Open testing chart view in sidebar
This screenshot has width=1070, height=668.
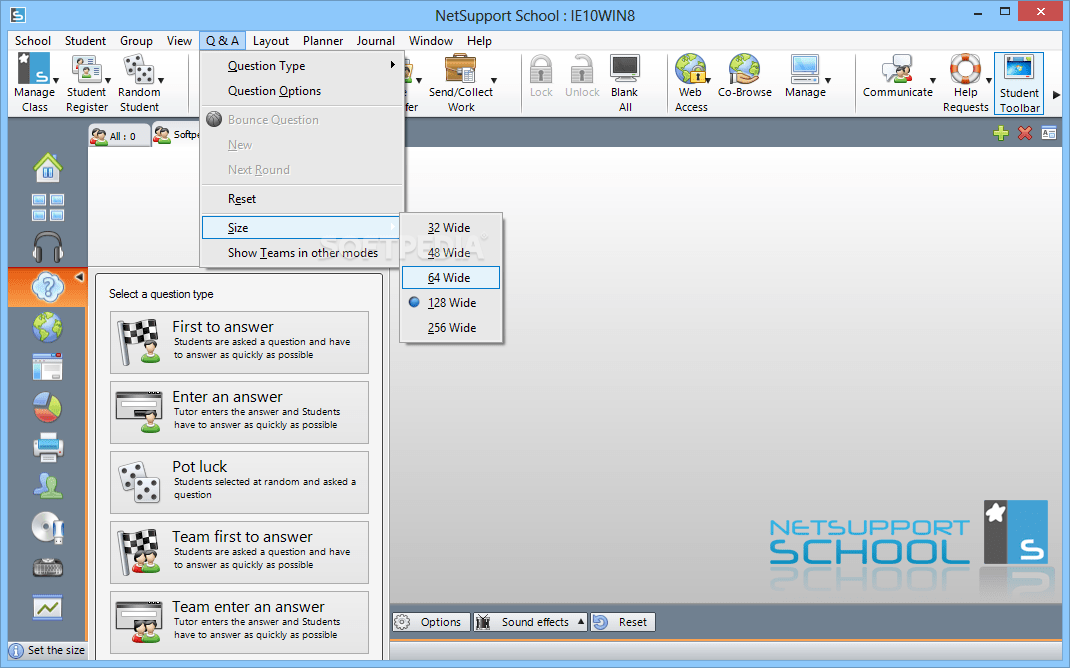[48, 607]
